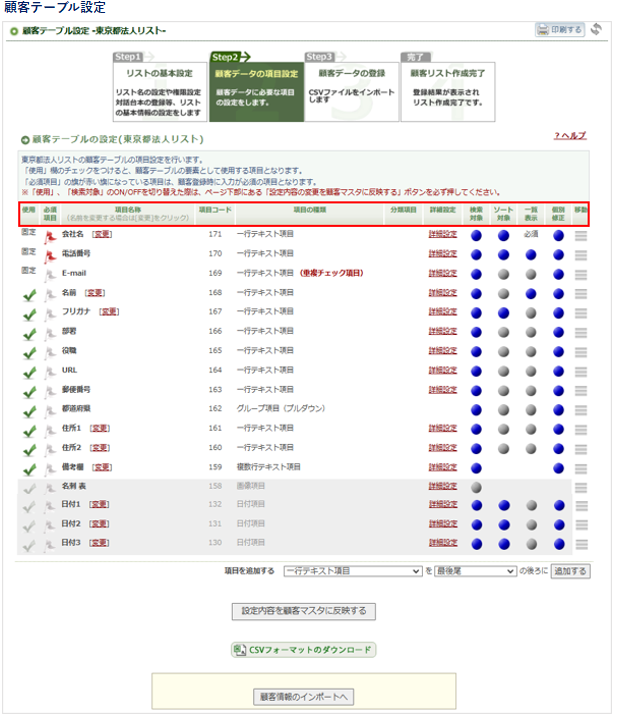Click the gray required flag for フリガナ
The height and width of the screenshot is (717, 618).
click(50, 315)
